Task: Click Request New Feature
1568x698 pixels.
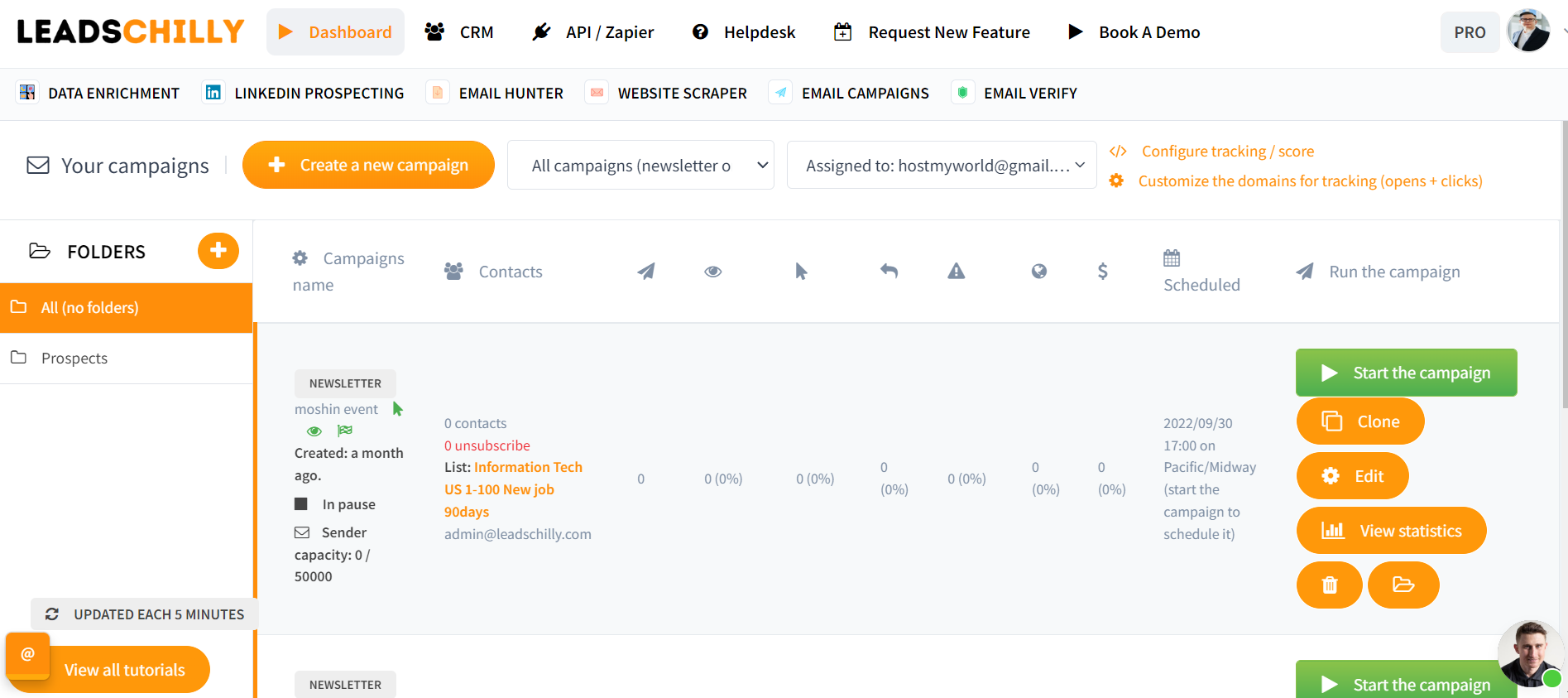Action: [x=932, y=32]
